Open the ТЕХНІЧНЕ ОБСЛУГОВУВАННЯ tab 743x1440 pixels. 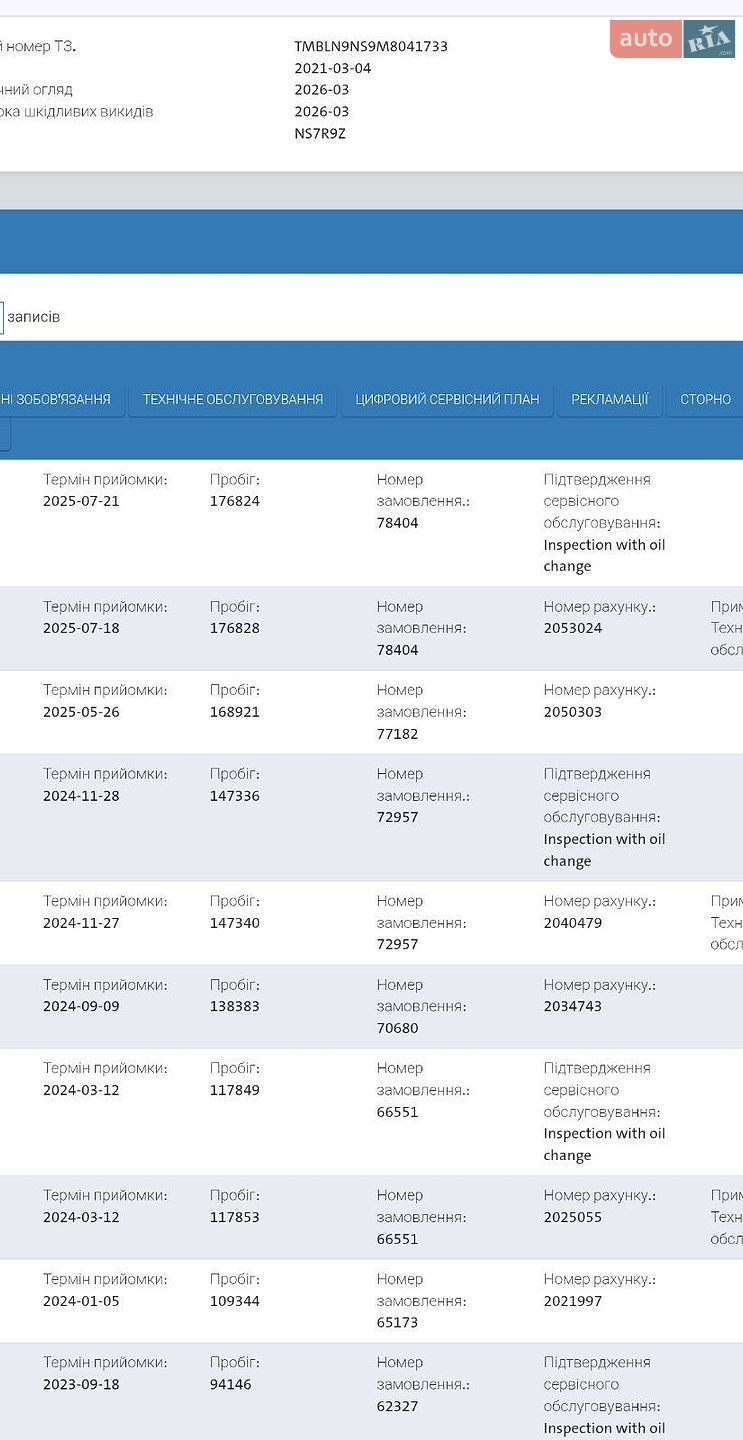[x=232, y=399]
